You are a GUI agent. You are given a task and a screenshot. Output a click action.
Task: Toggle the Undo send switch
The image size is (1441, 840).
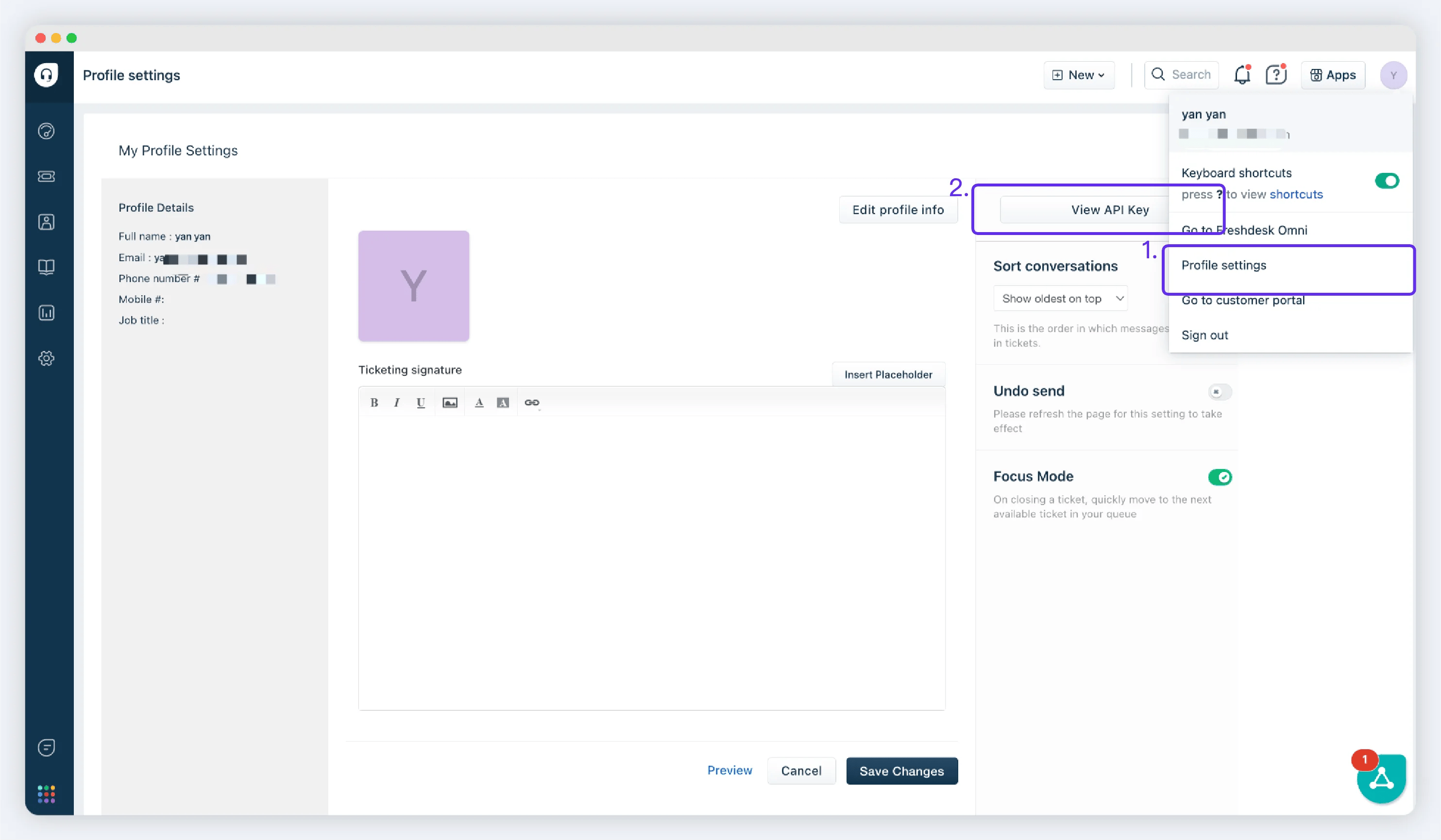1220,392
